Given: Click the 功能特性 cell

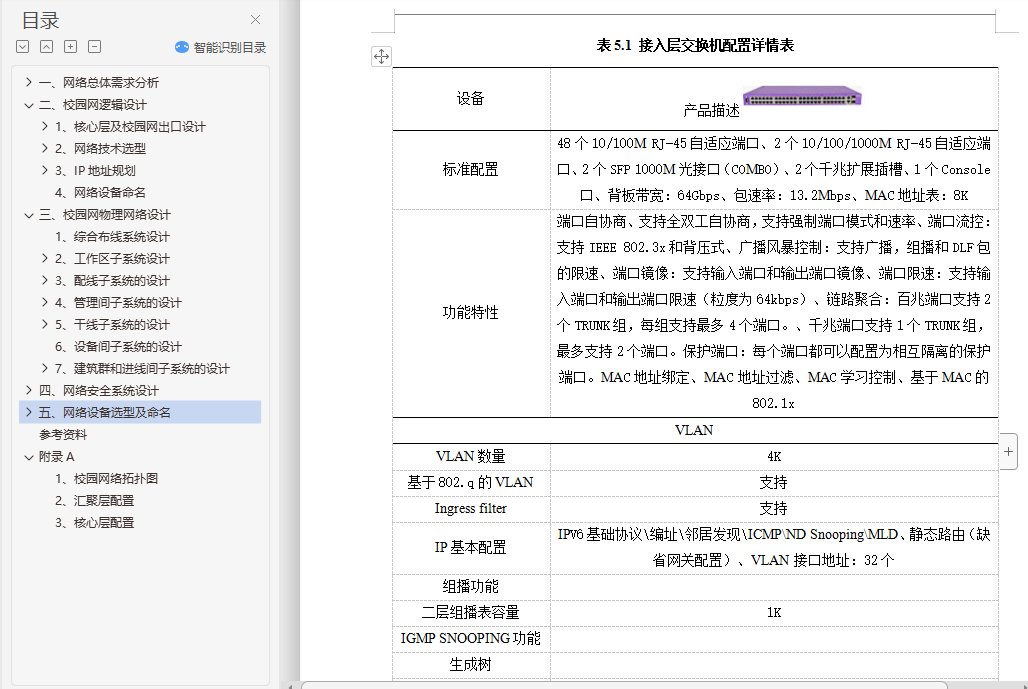Looking at the screenshot, I should pos(470,313).
